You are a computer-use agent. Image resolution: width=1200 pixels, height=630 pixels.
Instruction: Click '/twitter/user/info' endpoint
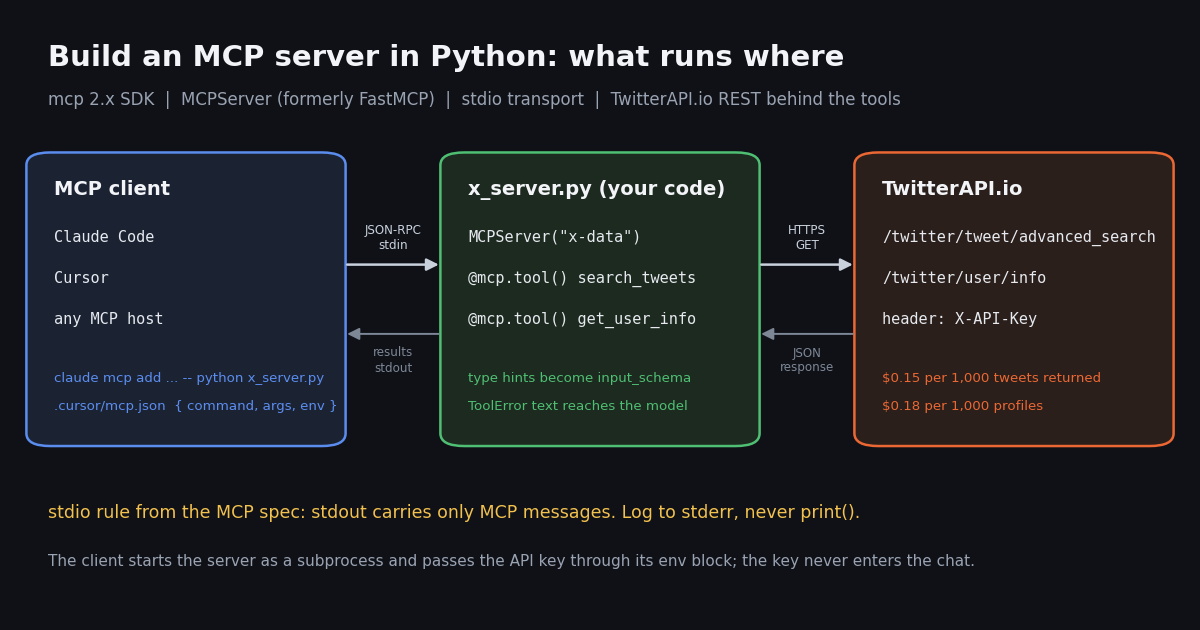[x=964, y=278]
